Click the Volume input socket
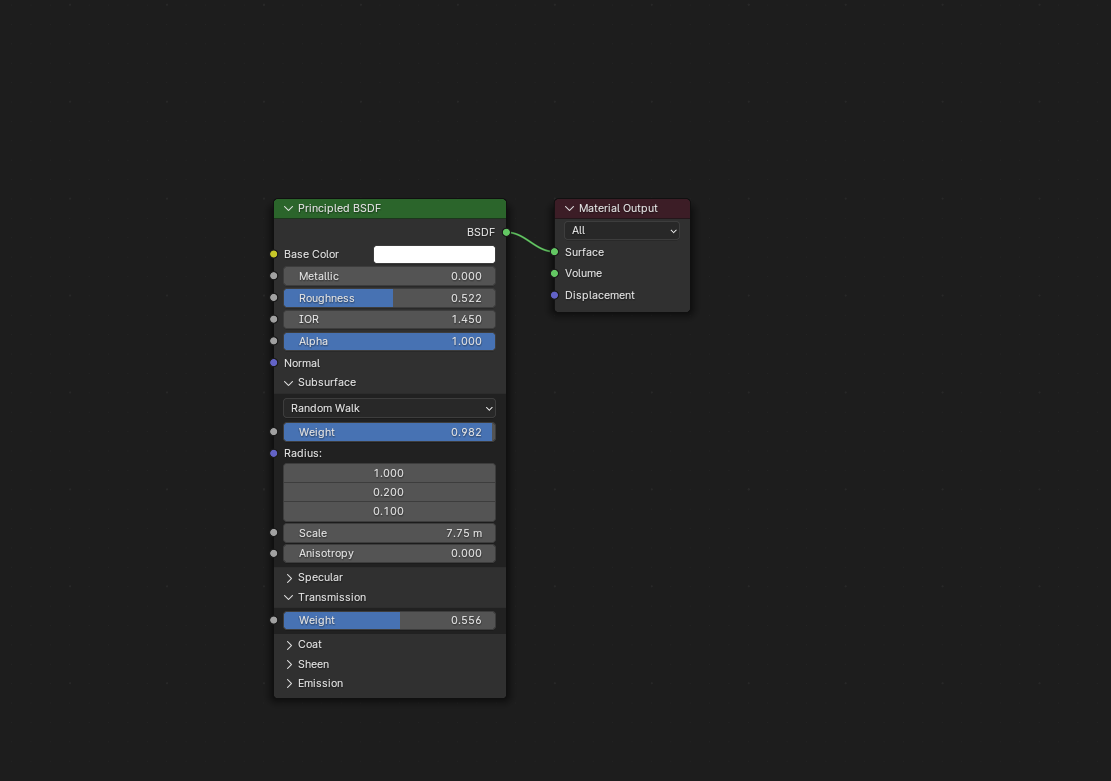 [555, 274]
